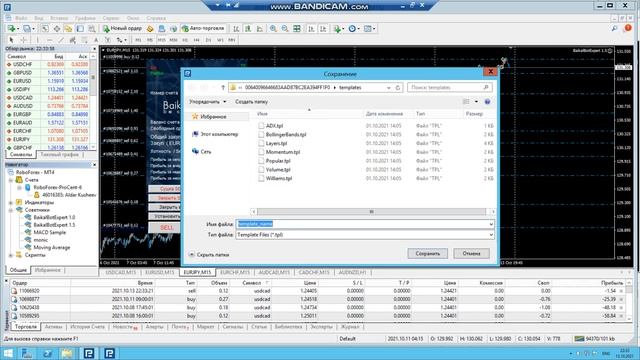Go up one folder in save dialog
Screen dimensions: 640x360
click(223, 87)
